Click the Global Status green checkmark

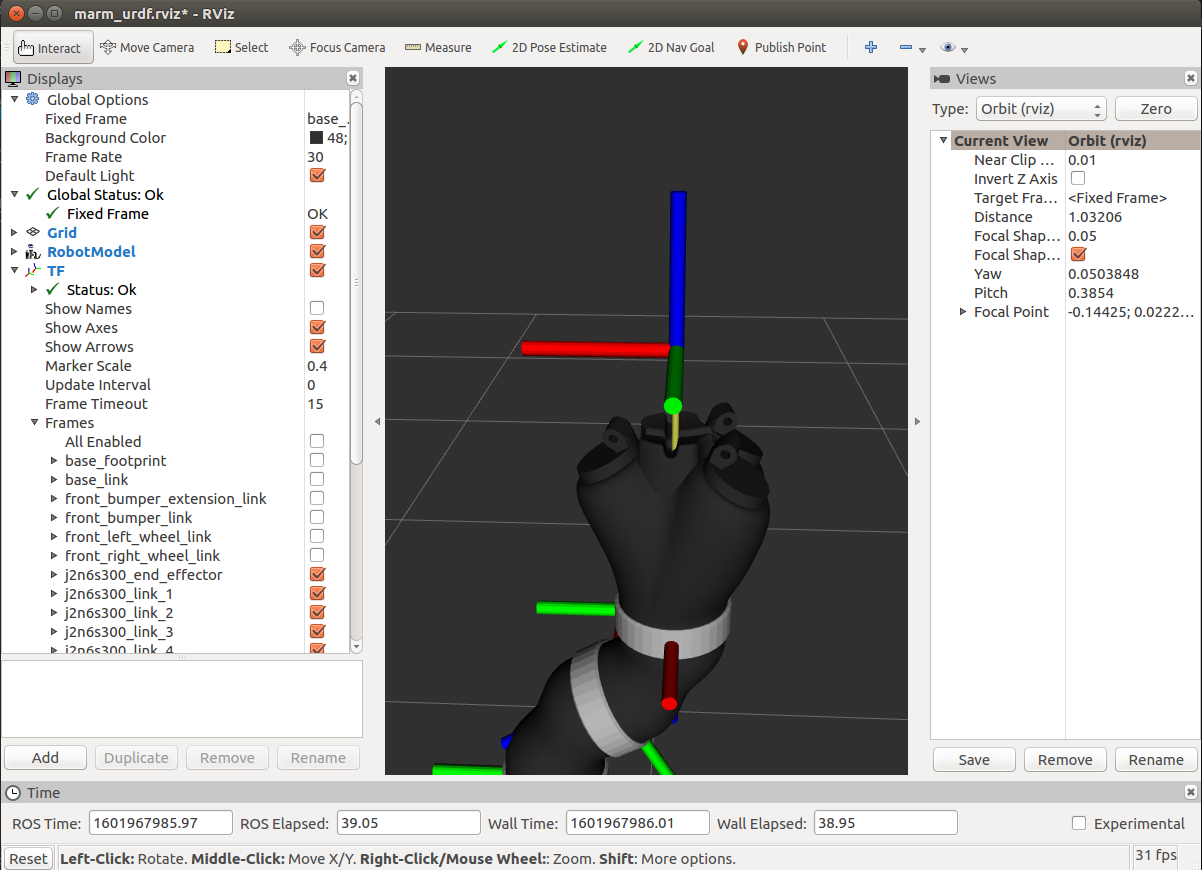(33, 194)
